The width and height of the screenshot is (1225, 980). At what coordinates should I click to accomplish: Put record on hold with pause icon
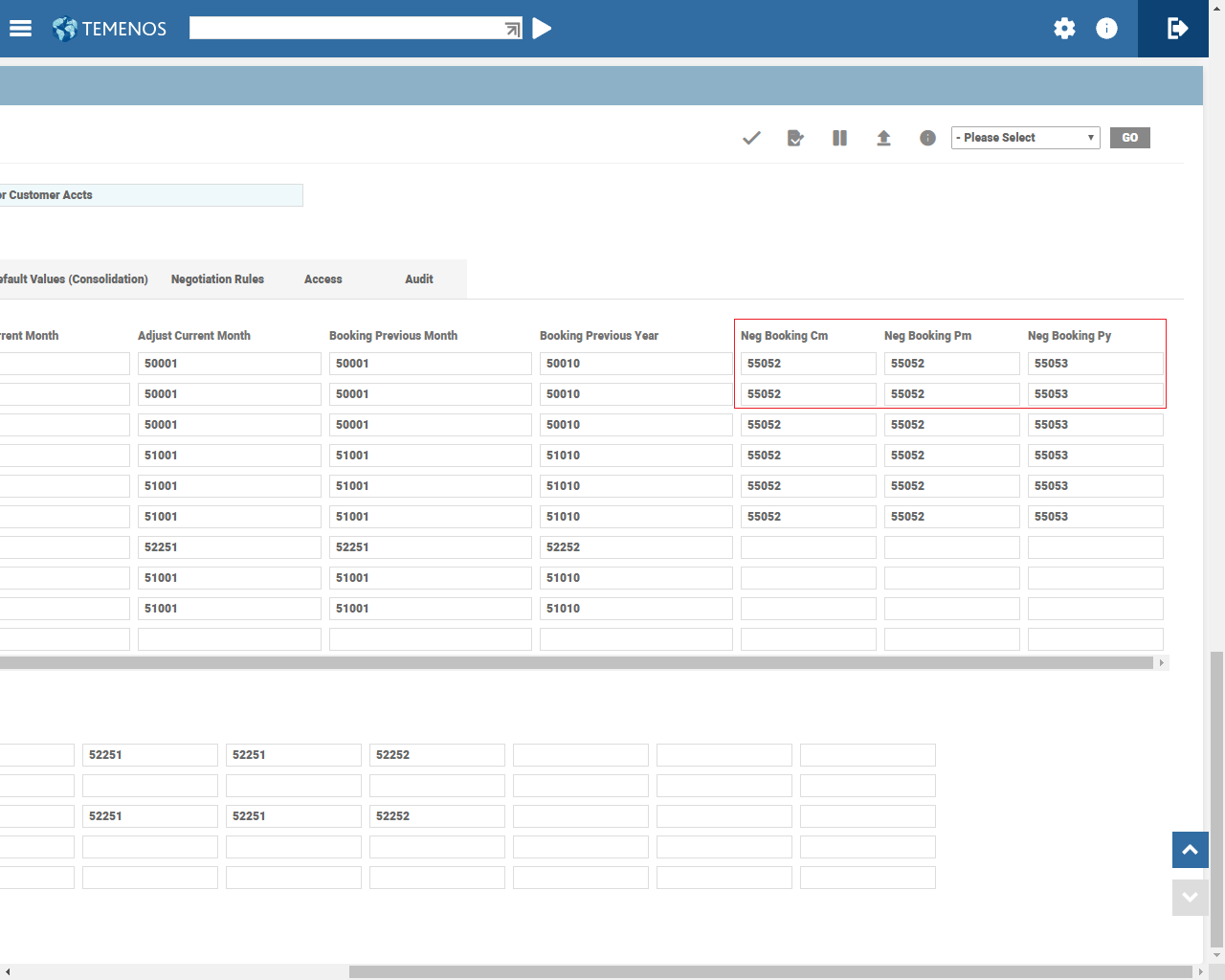tap(839, 138)
